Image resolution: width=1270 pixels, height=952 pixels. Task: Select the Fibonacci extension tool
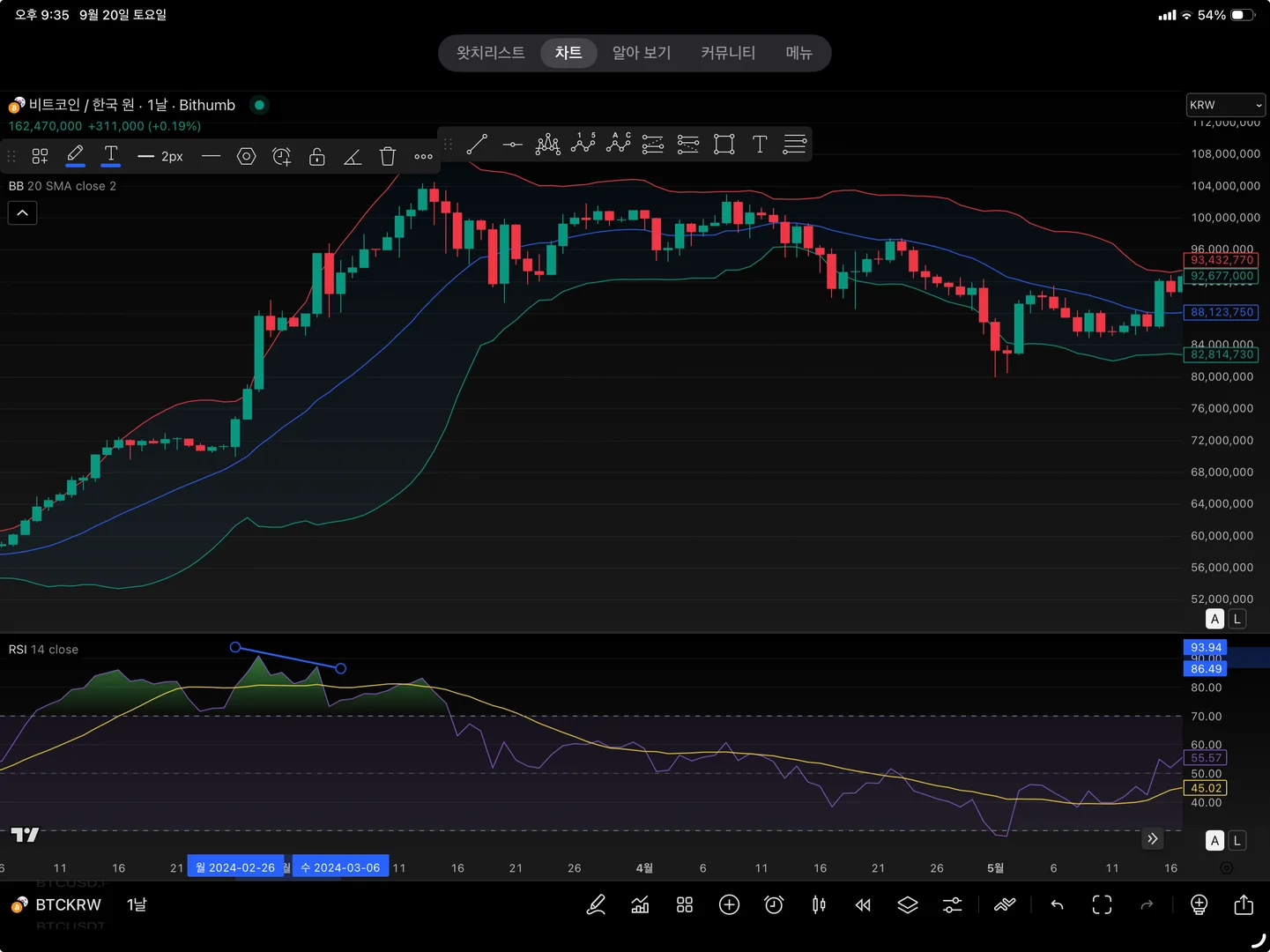(x=688, y=145)
